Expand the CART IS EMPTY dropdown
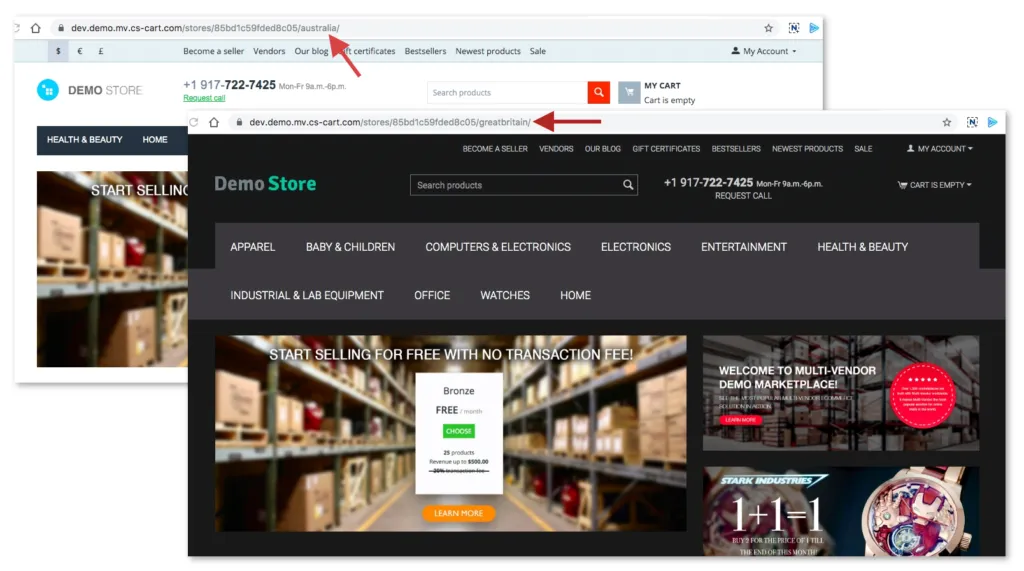The image size is (1024, 571). pos(934,185)
